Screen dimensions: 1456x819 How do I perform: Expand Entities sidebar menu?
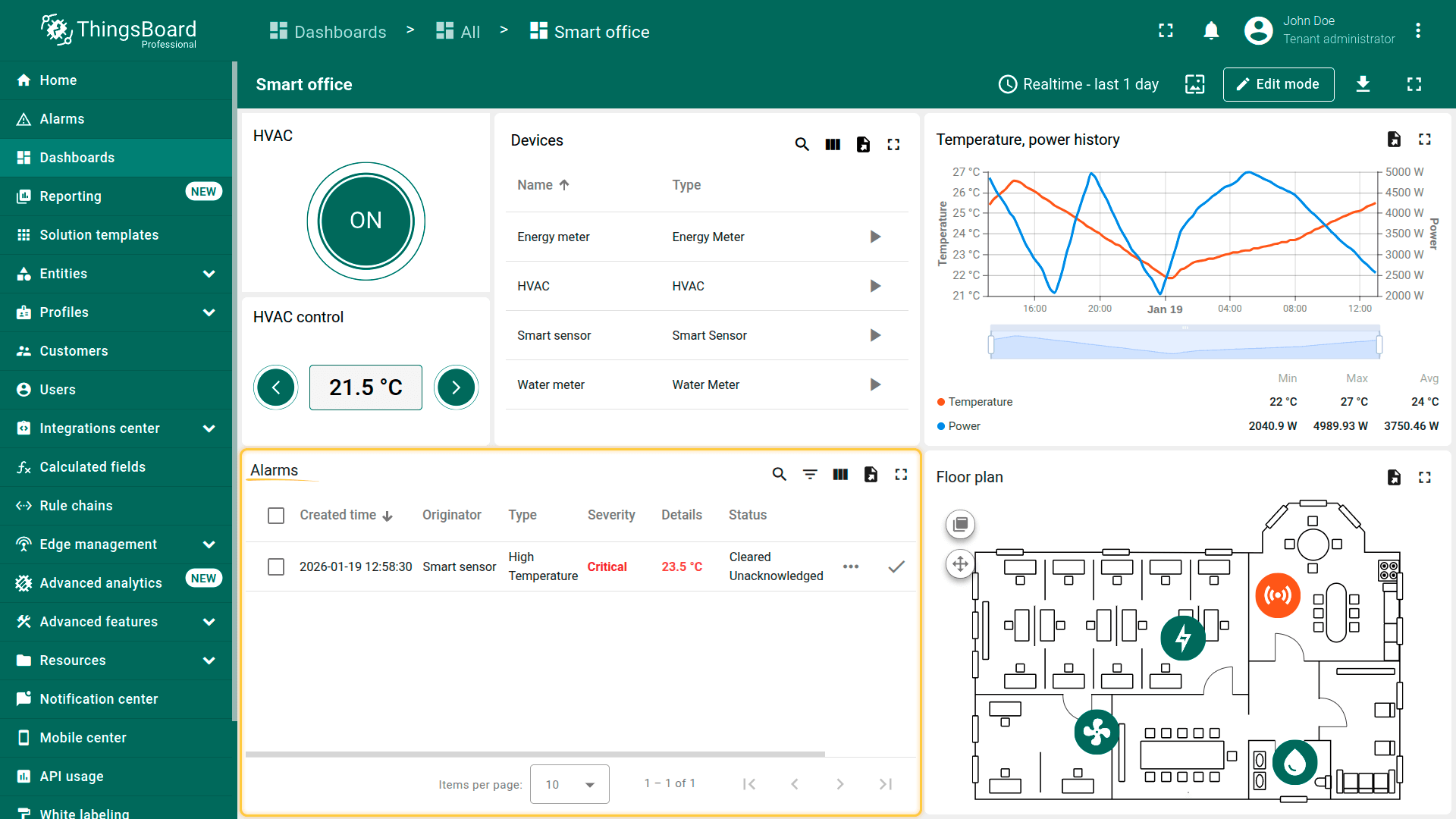(209, 274)
